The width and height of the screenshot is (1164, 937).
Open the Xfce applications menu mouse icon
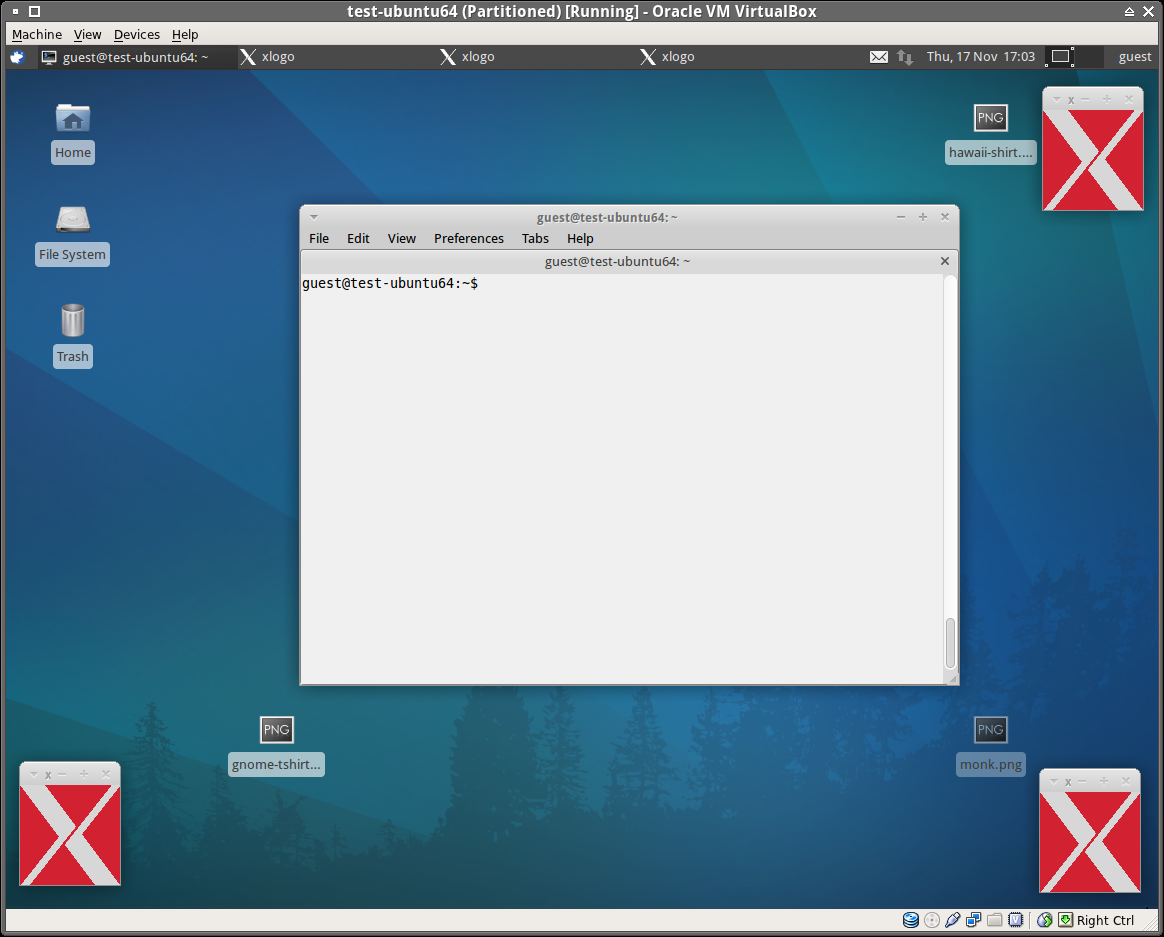coord(17,57)
